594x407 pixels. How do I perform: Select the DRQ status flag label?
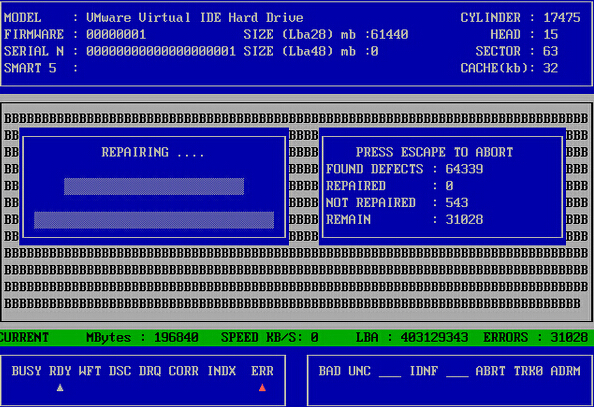[x=150, y=371]
